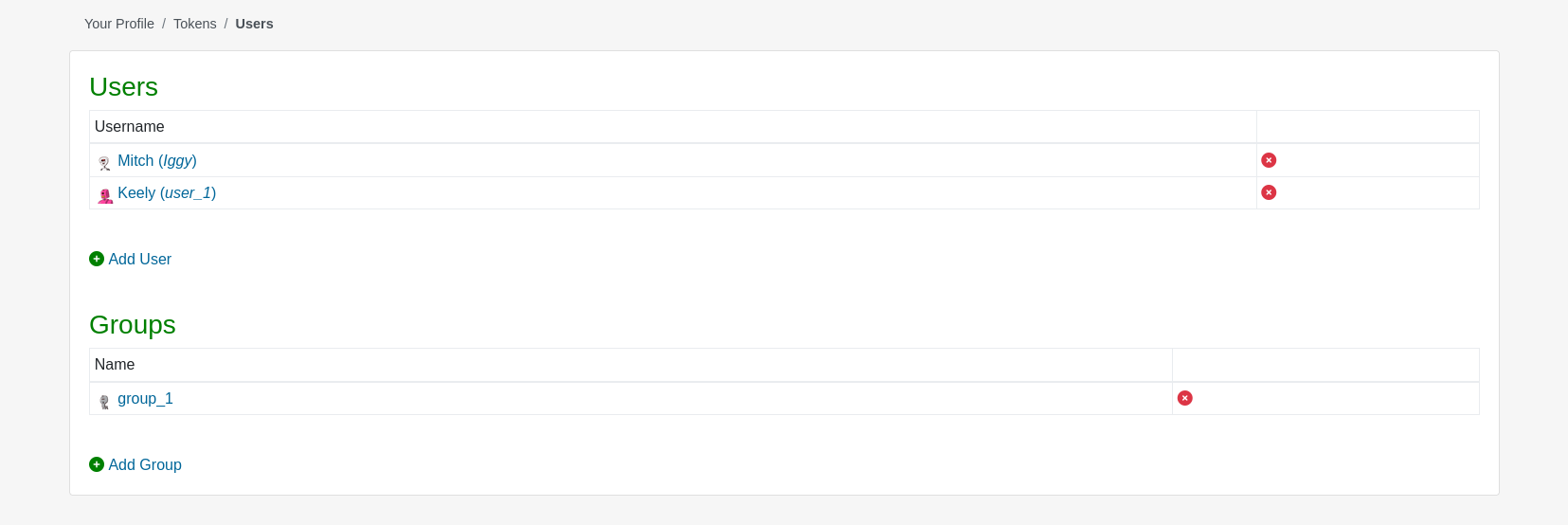This screenshot has height=525, width=1568.
Task: Click red delete icon for Keely
Action: [1269, 192]
